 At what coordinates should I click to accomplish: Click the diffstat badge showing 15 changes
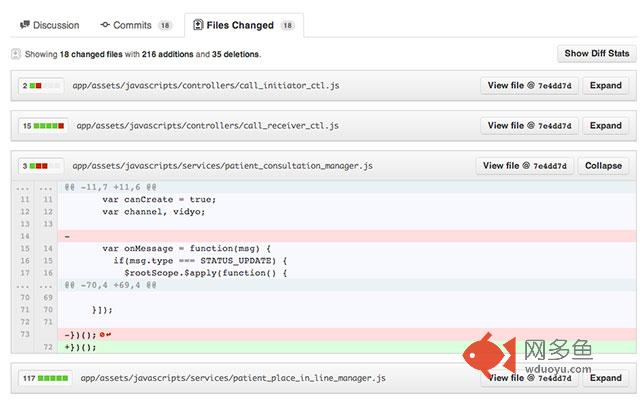43,126
